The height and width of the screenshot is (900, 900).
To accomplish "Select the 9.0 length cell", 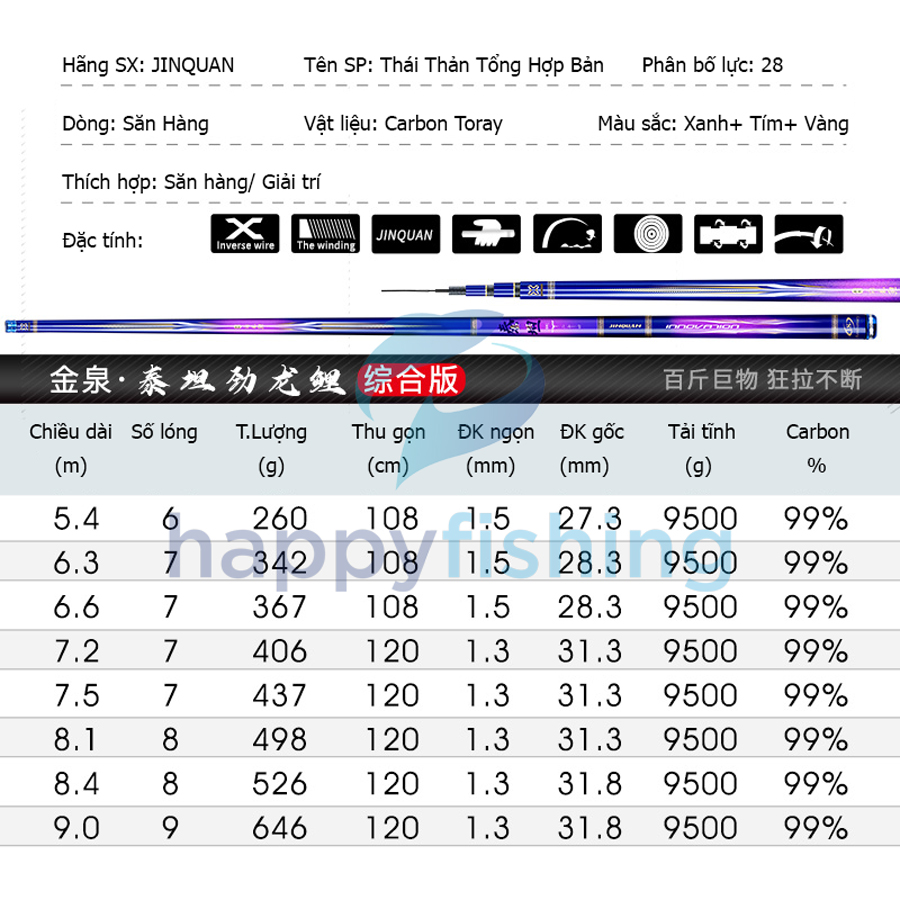I will tap(76, 828).
